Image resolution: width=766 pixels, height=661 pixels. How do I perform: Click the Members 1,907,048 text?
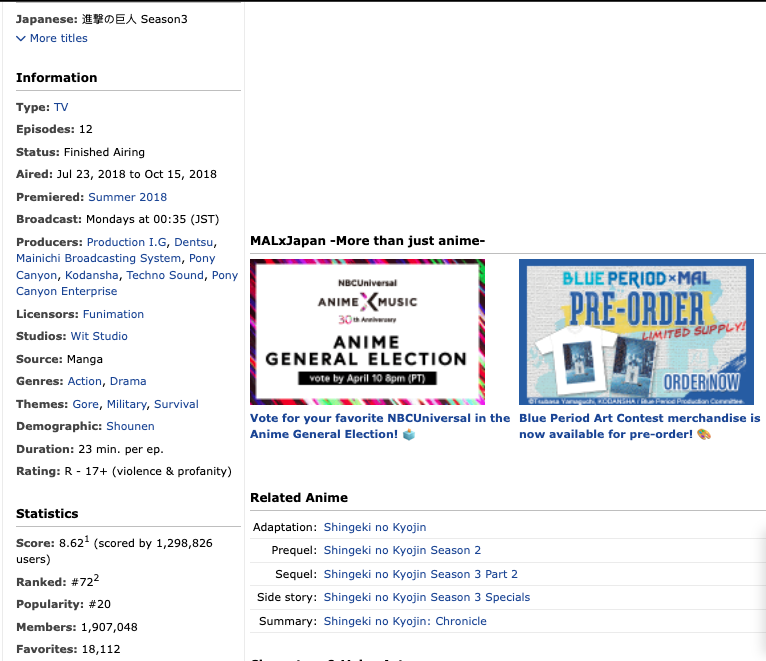pos(77,627)
